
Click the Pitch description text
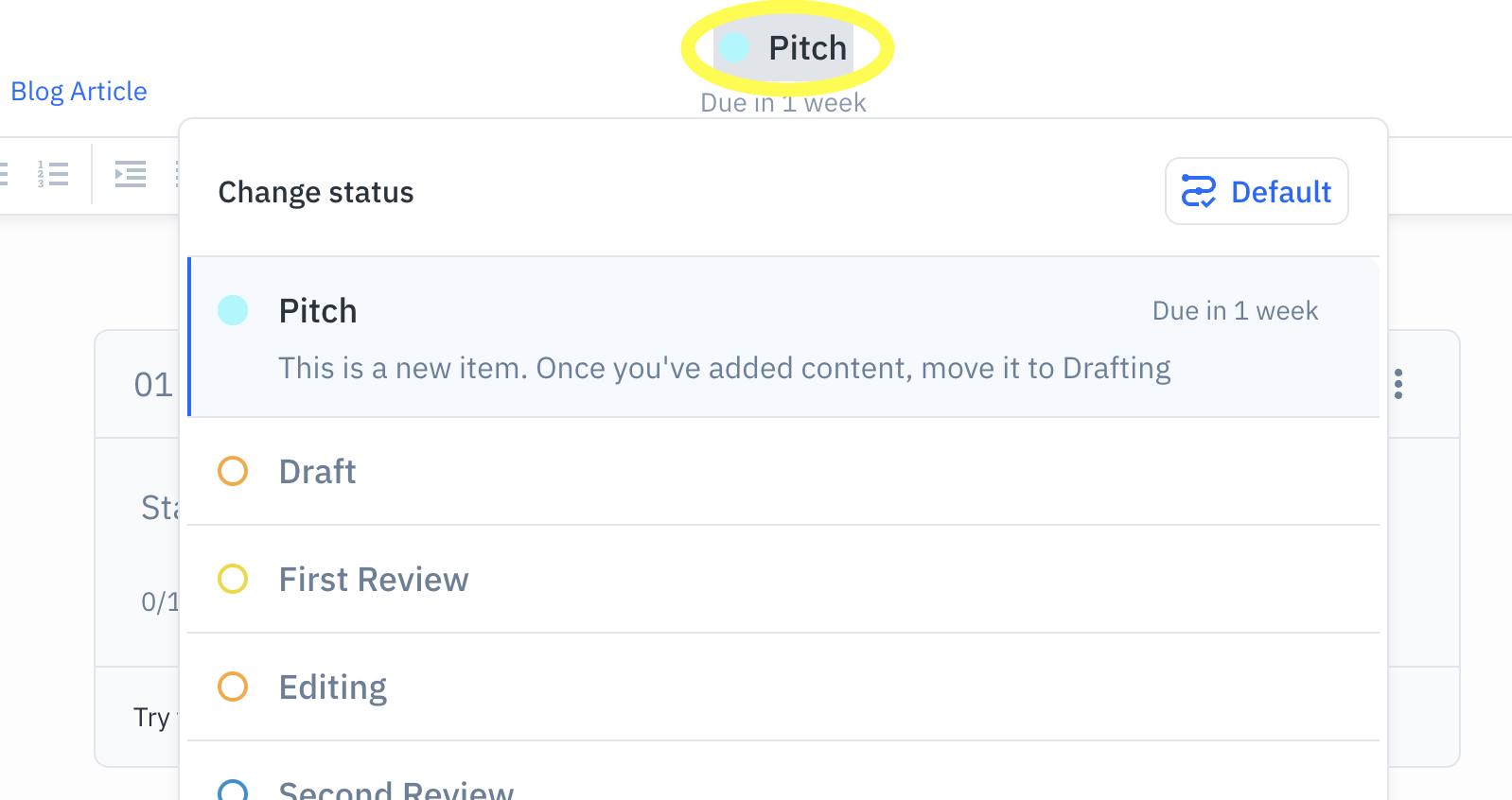725,368
